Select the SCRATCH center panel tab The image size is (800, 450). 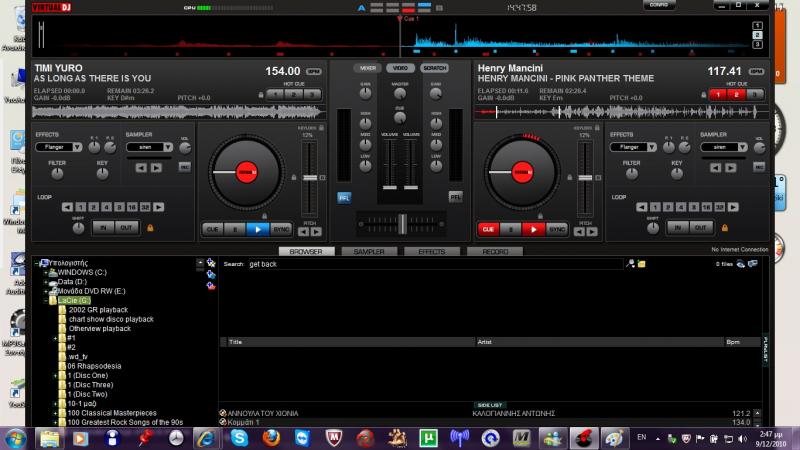434,68
